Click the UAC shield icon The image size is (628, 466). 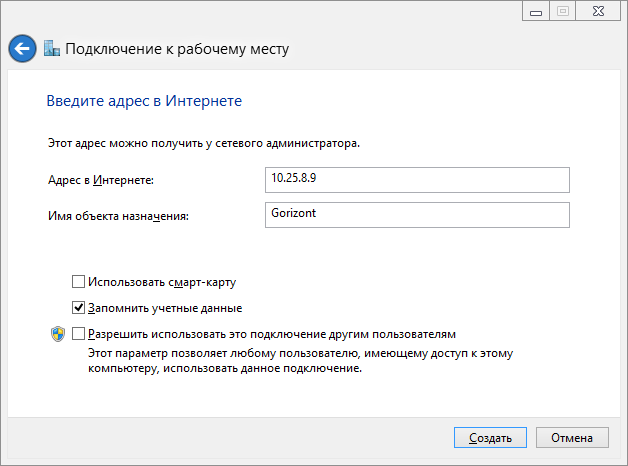57,334
